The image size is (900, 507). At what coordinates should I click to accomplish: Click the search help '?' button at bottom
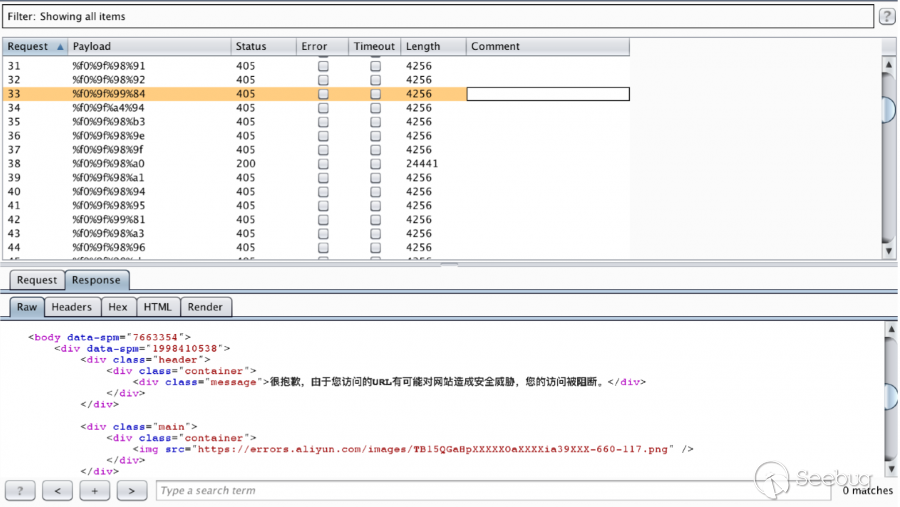point(20,490)
